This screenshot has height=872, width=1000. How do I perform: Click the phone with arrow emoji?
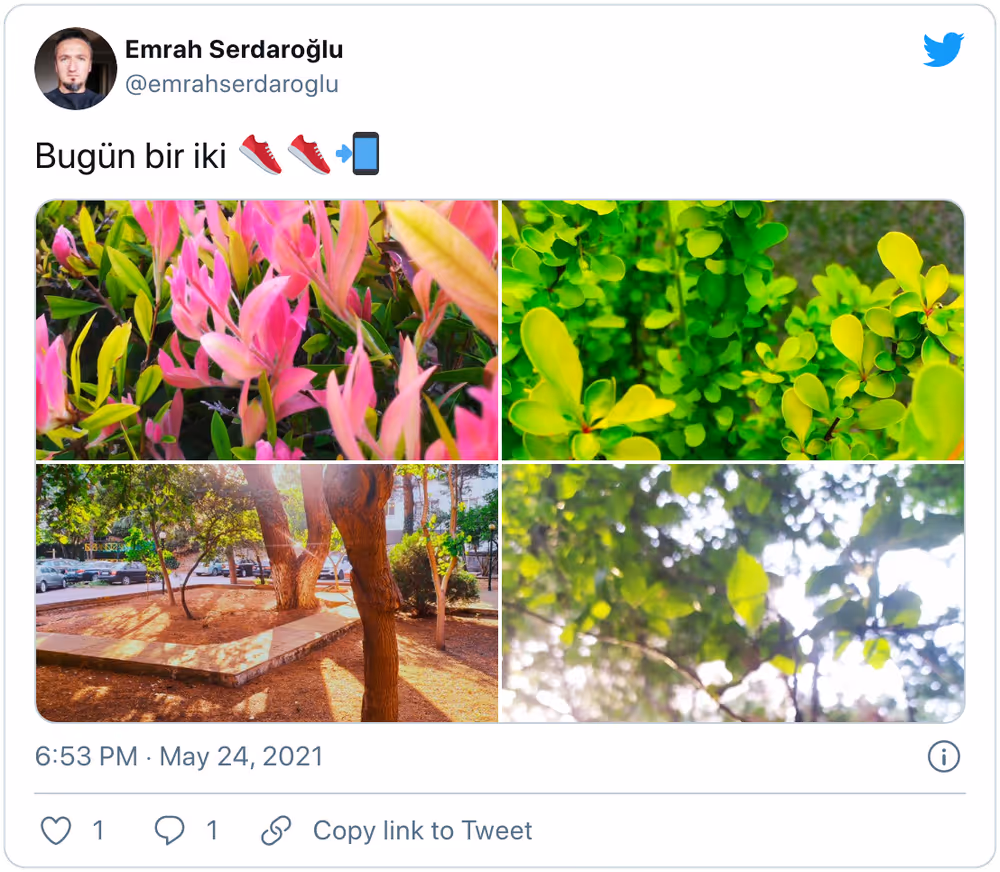[x=358, y=154]
